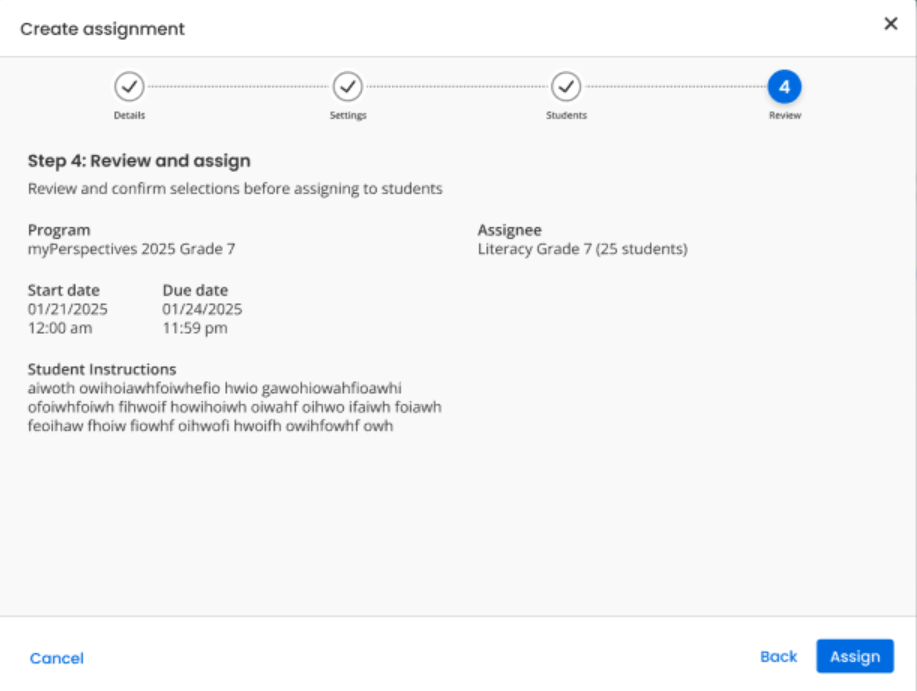The height and width of the screenshot is (691, 917).
Task: Click the Details step checkmark circle
Action: tap(129, 87)
